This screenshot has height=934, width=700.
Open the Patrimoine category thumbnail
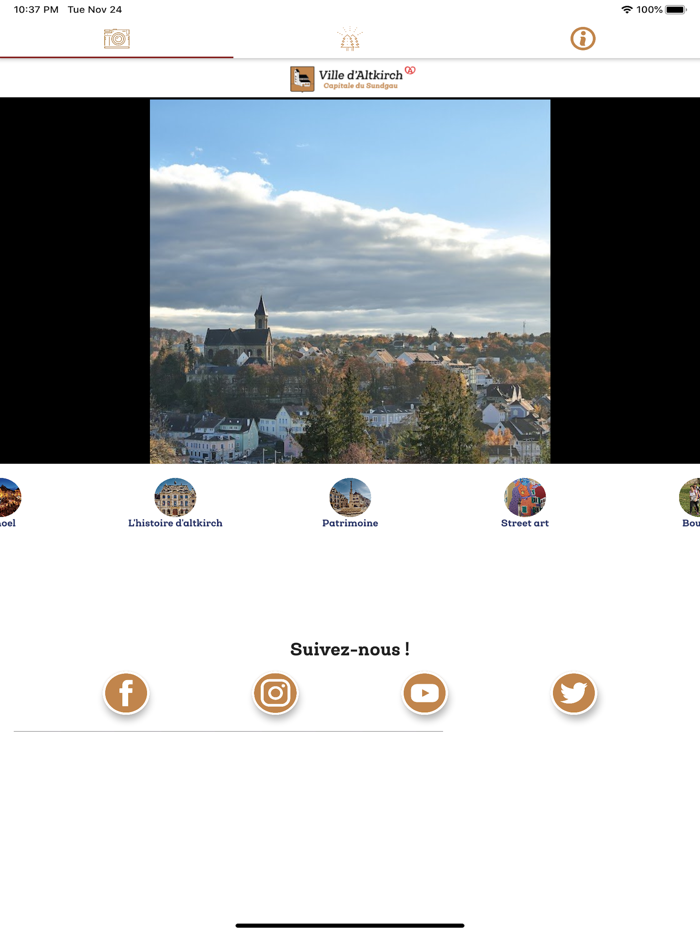tap(350, 497)
